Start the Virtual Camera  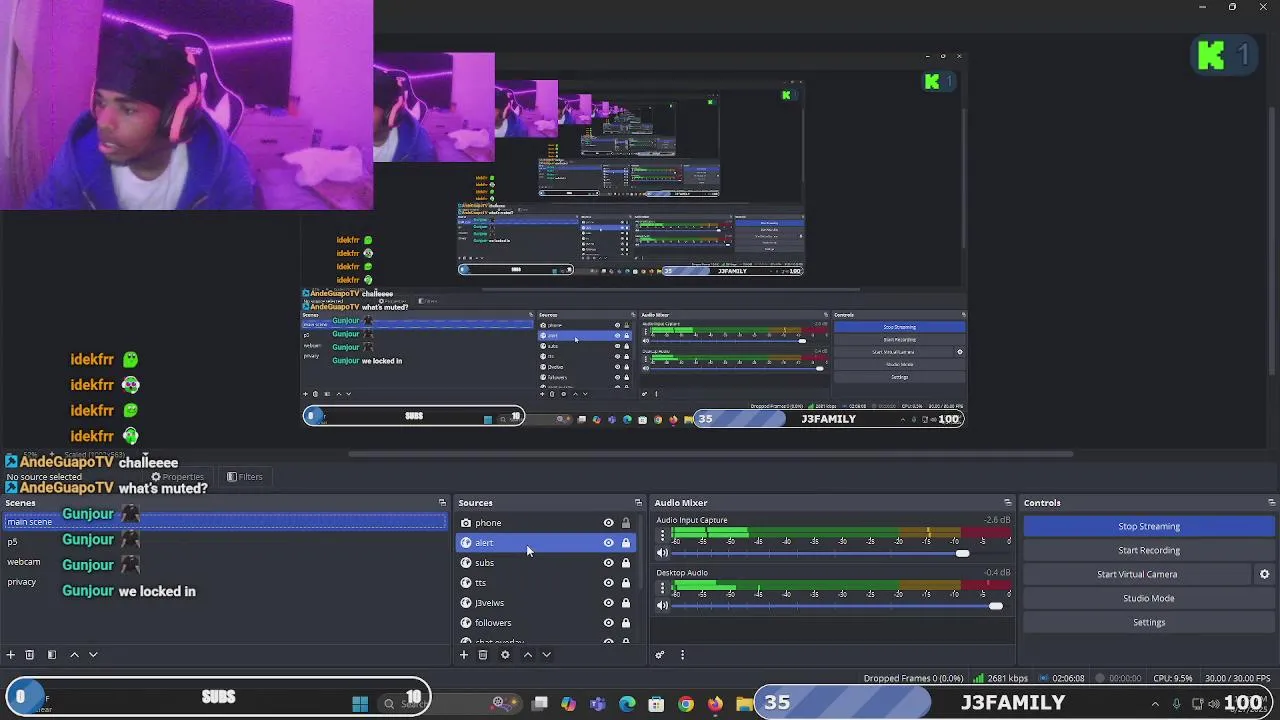point(1137,574)
